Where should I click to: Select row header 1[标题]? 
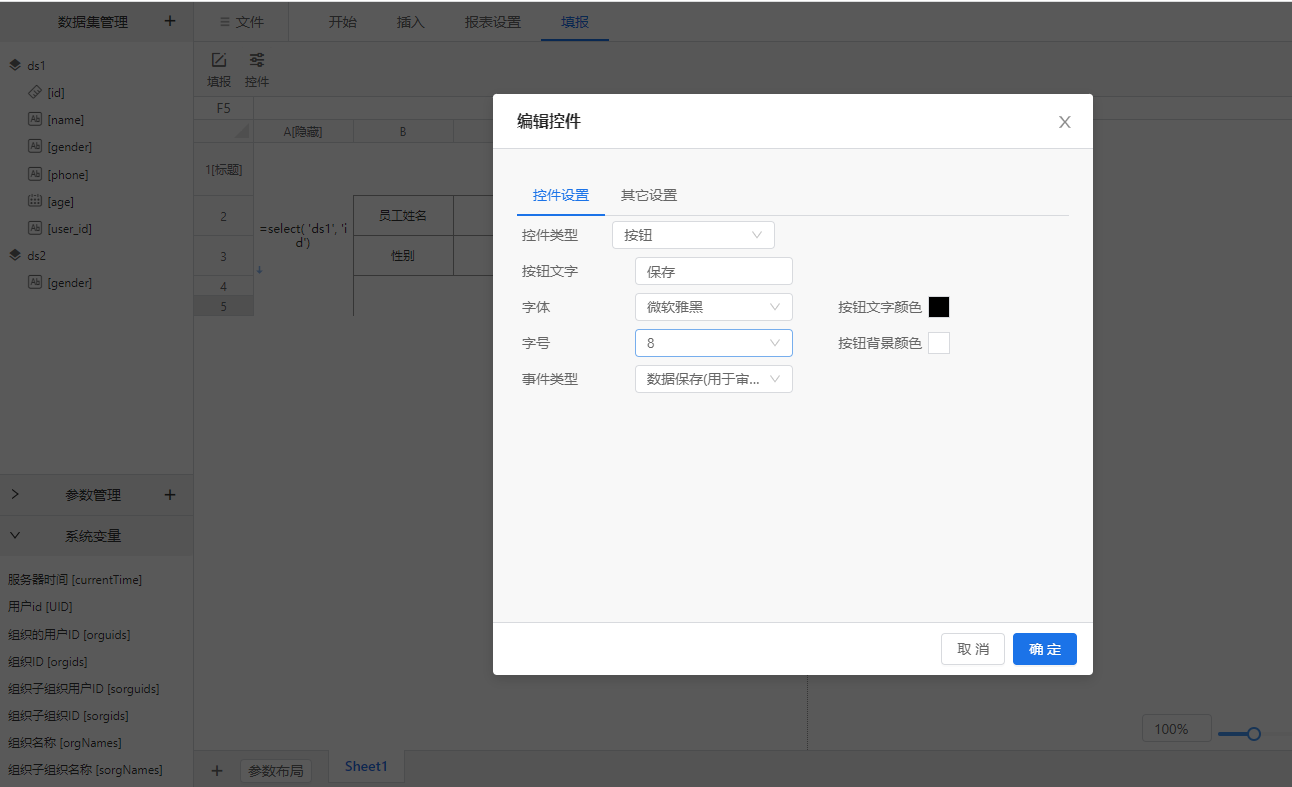224,169
